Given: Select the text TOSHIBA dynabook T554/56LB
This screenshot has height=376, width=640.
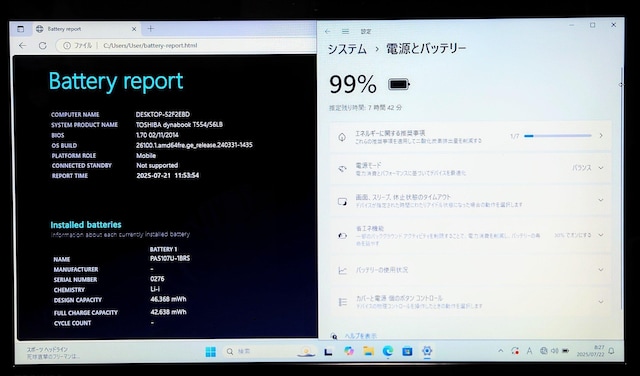Looking at the screenshot, I should [x=179, y=125].
